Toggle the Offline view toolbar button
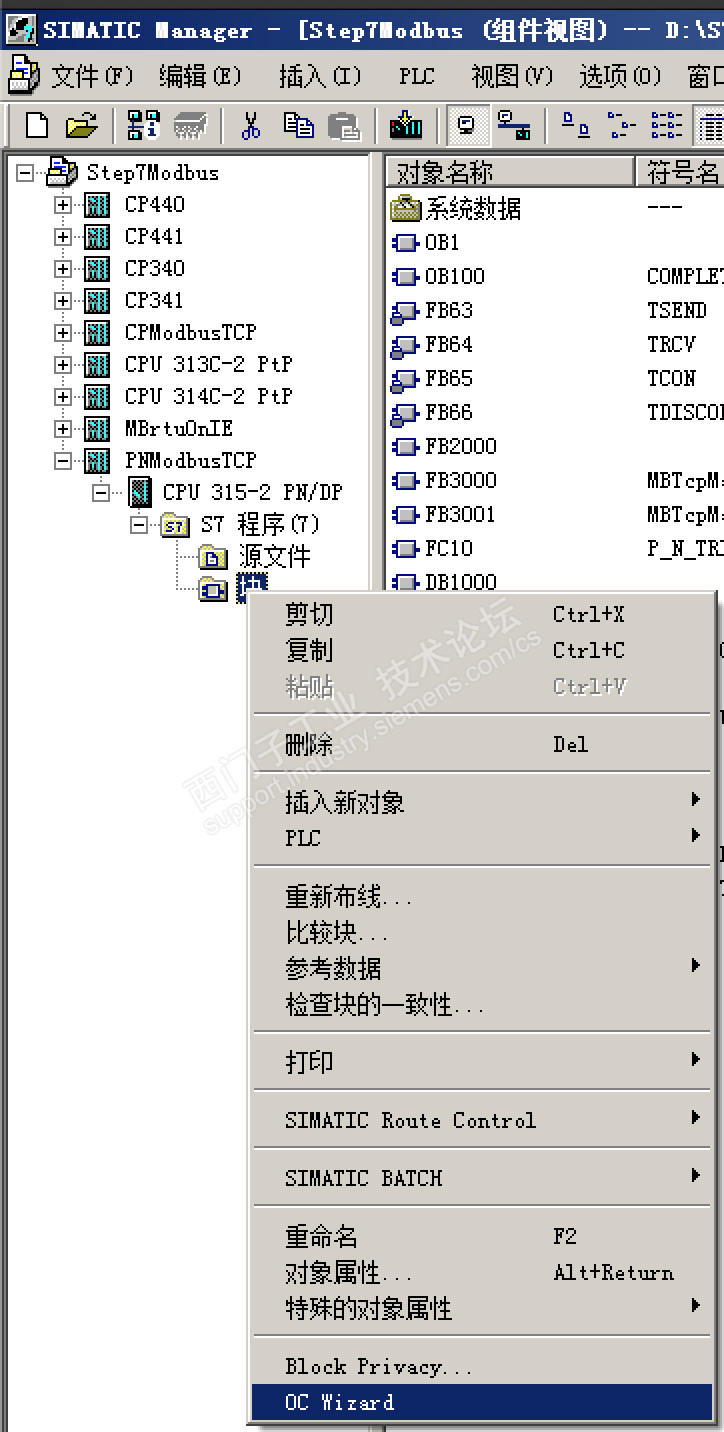This screenshot has width=724, height=1432. (467, 126)
